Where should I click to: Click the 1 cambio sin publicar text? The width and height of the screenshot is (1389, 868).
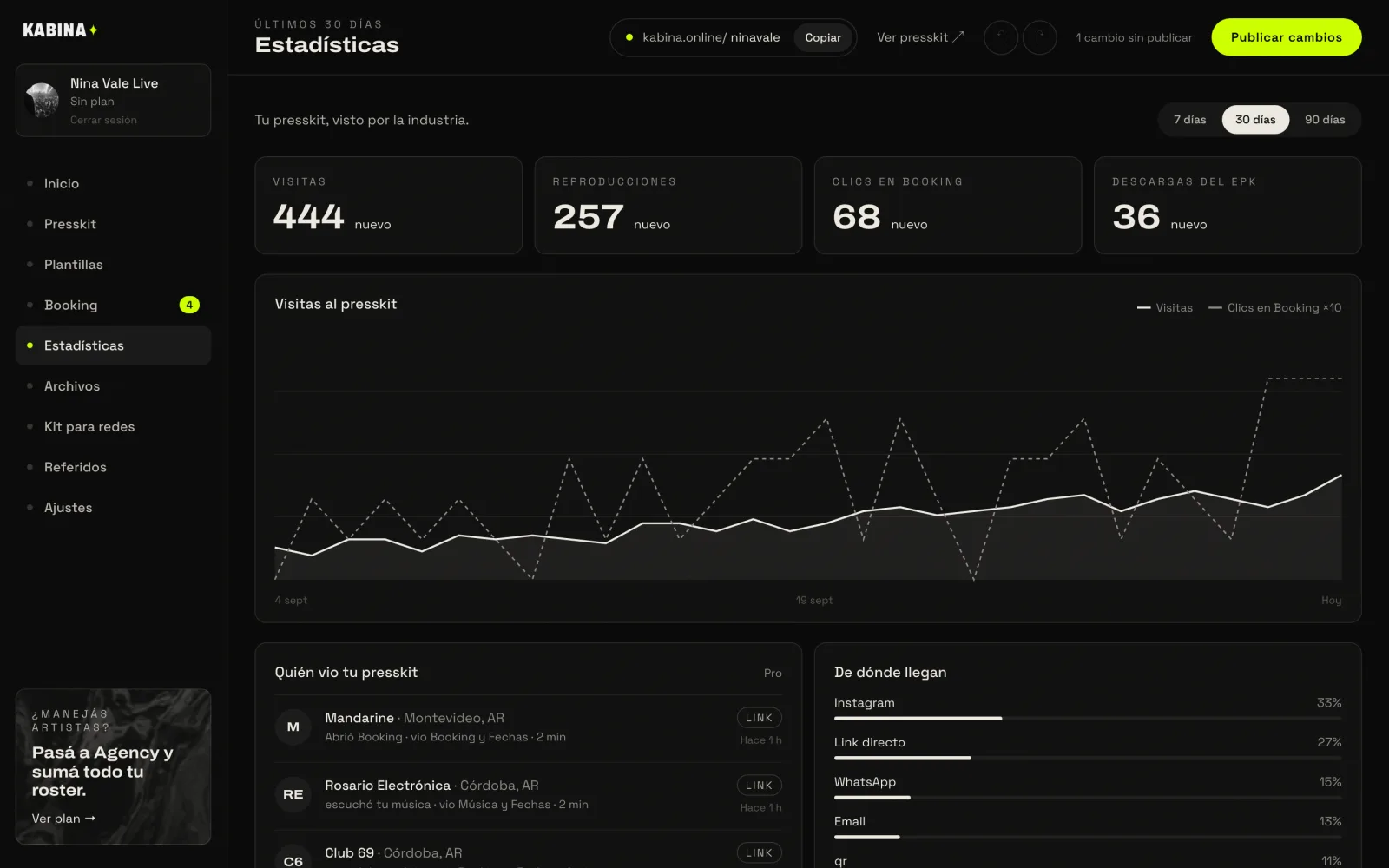pos(1134,37)
